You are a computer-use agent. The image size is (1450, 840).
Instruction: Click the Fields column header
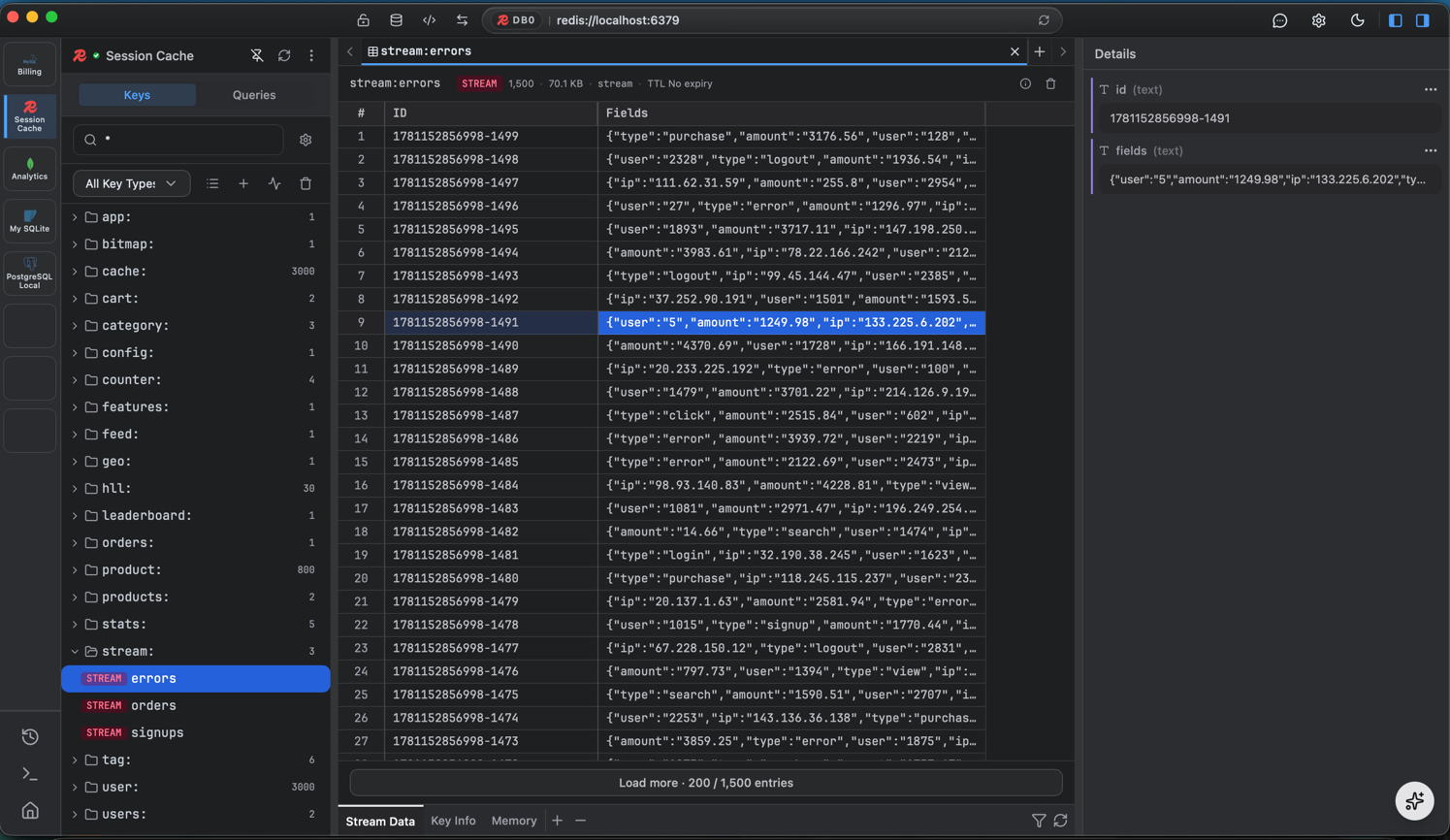(790, 113)
